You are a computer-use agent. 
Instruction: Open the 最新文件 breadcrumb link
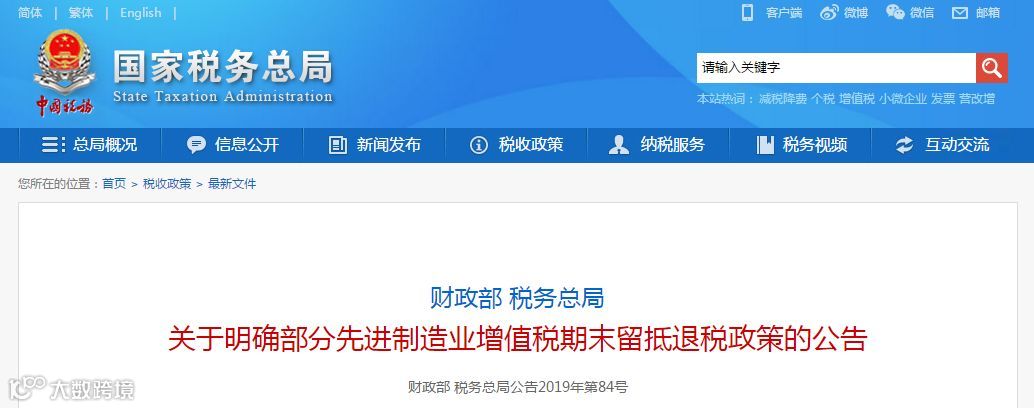(232, 184)
